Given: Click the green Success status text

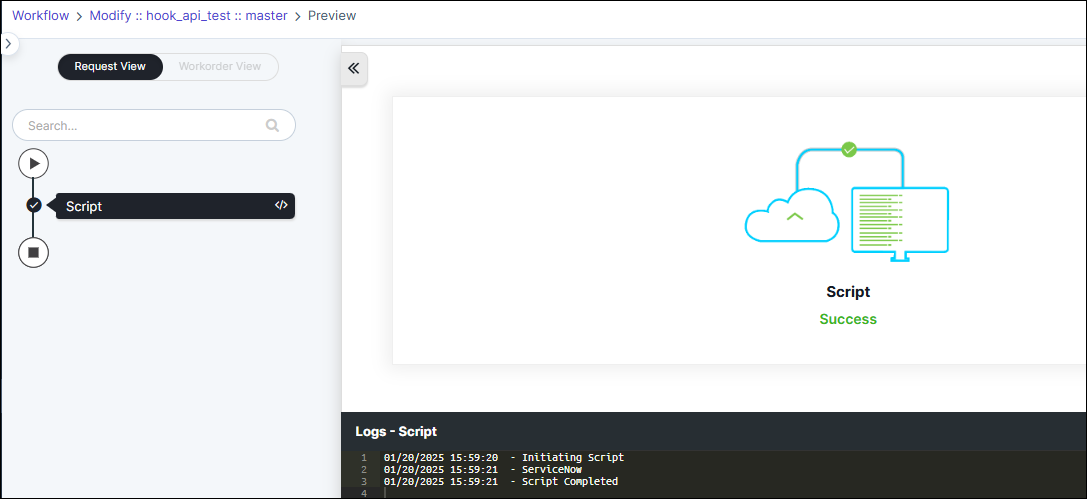Looking at the screenshot, I should pos(848,319).
